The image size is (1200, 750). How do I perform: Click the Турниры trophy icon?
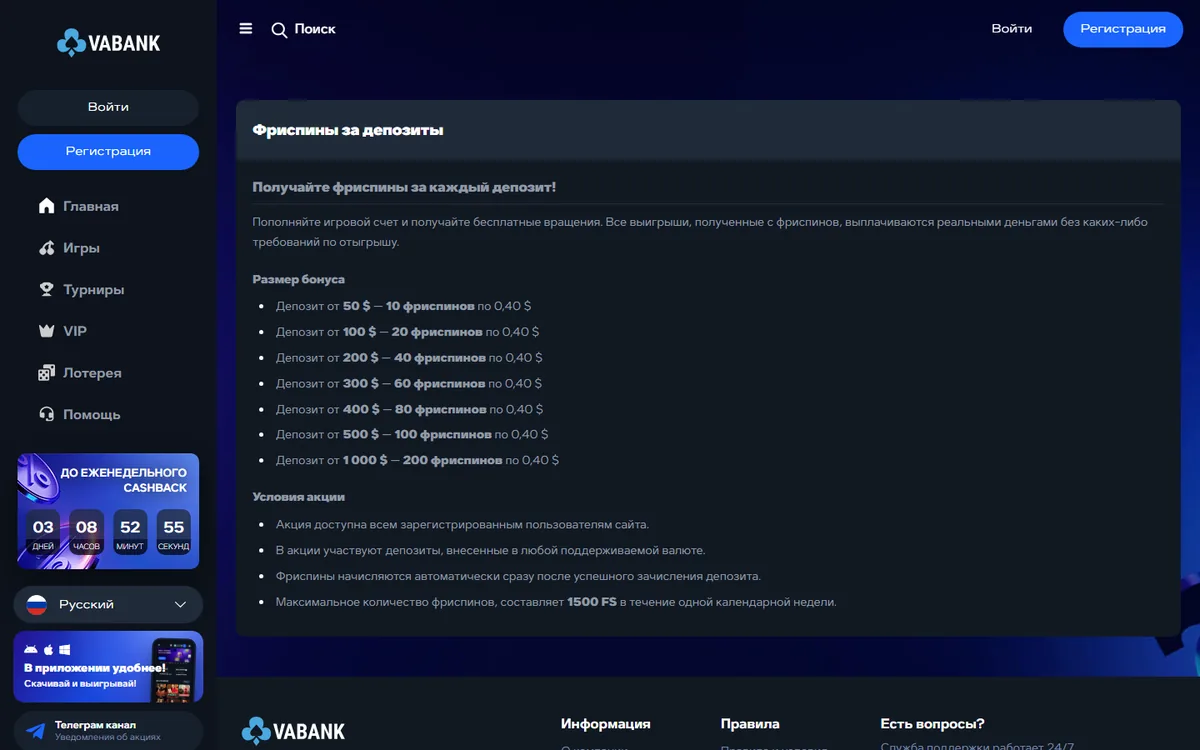[x=46, y=290]
